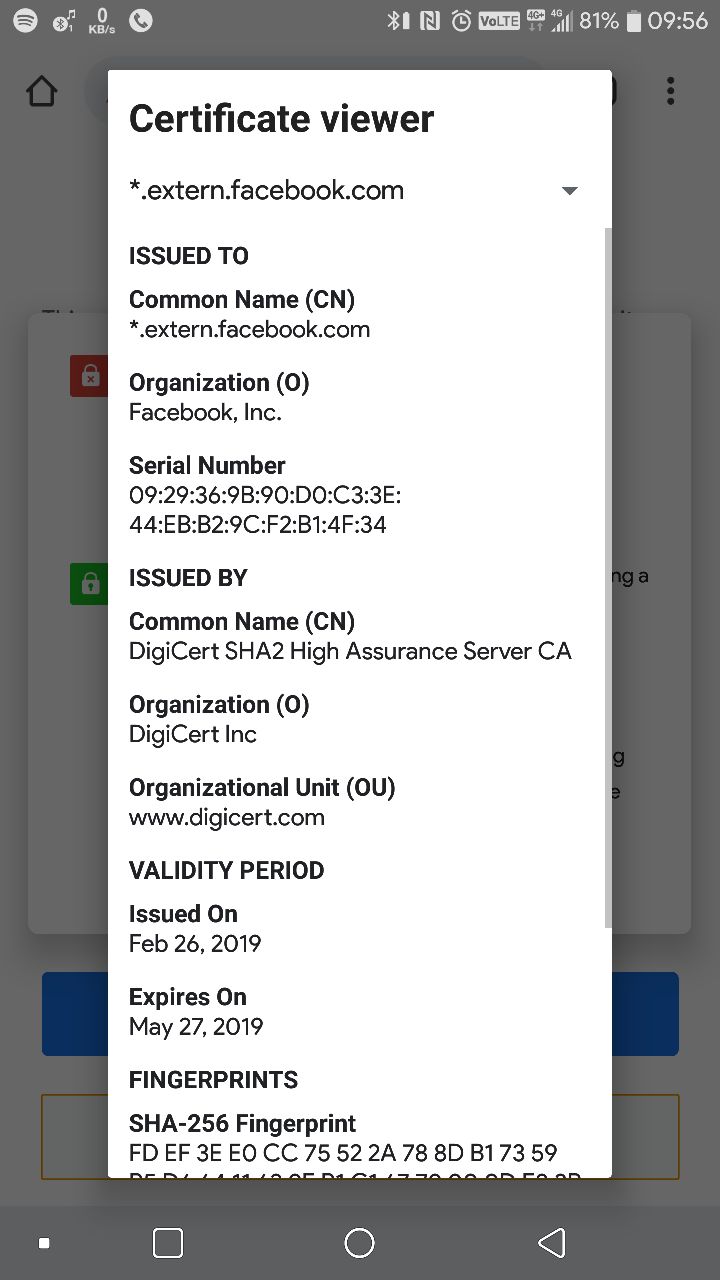Tap the browser home icon
Image resolution: width=720 pixels, height=1280 pixels.
tap(42, 91)
